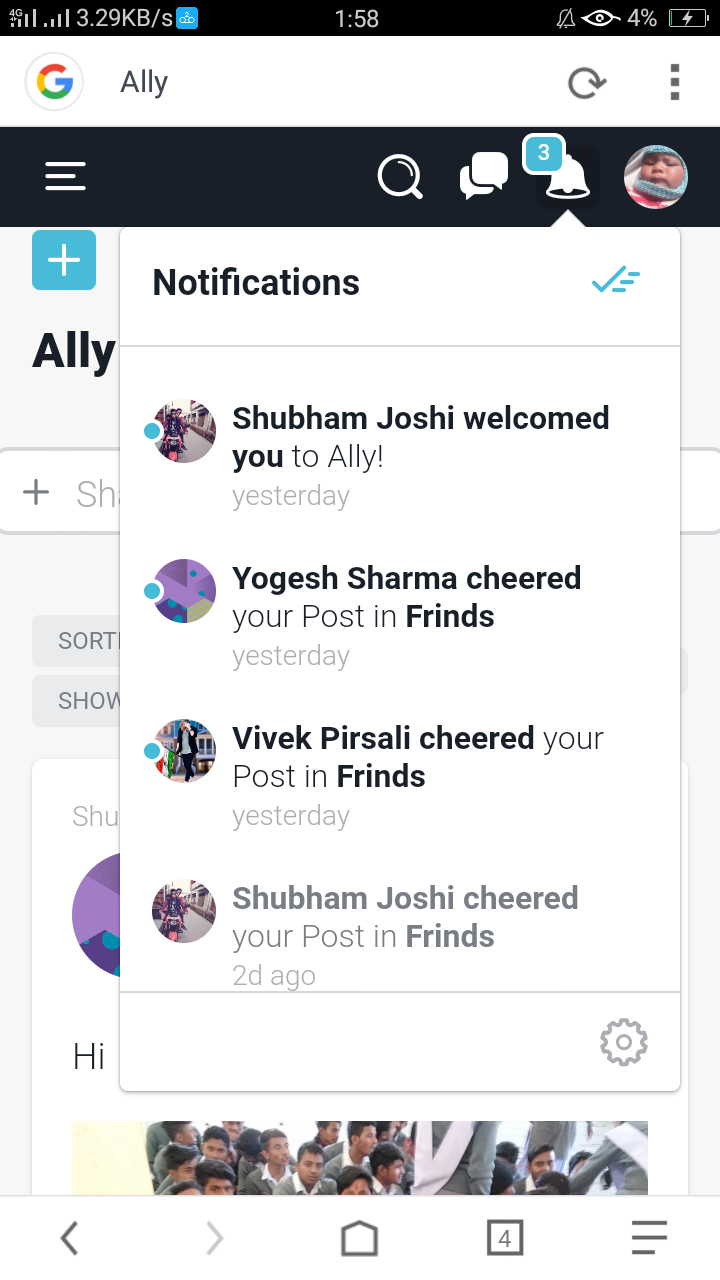This screenshot has height=1280, width=720.
Task: Open the profile avatar in the header
Action: point(655,177)
